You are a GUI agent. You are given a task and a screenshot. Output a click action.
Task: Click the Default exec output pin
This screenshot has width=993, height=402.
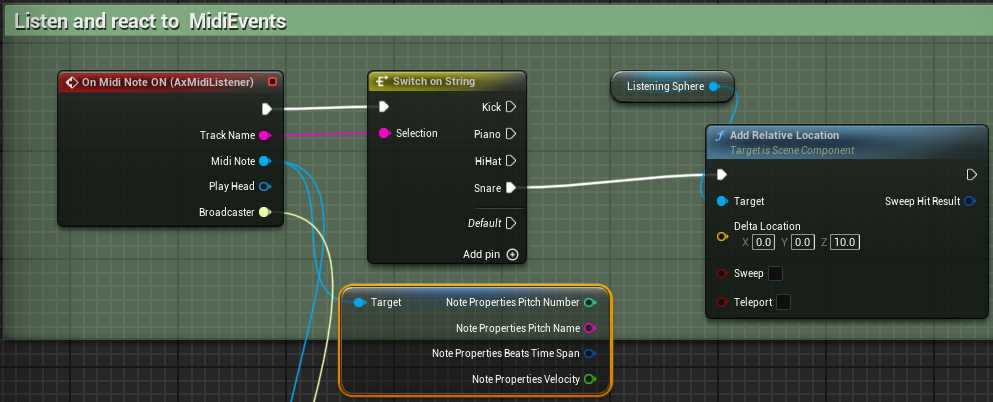511,223
